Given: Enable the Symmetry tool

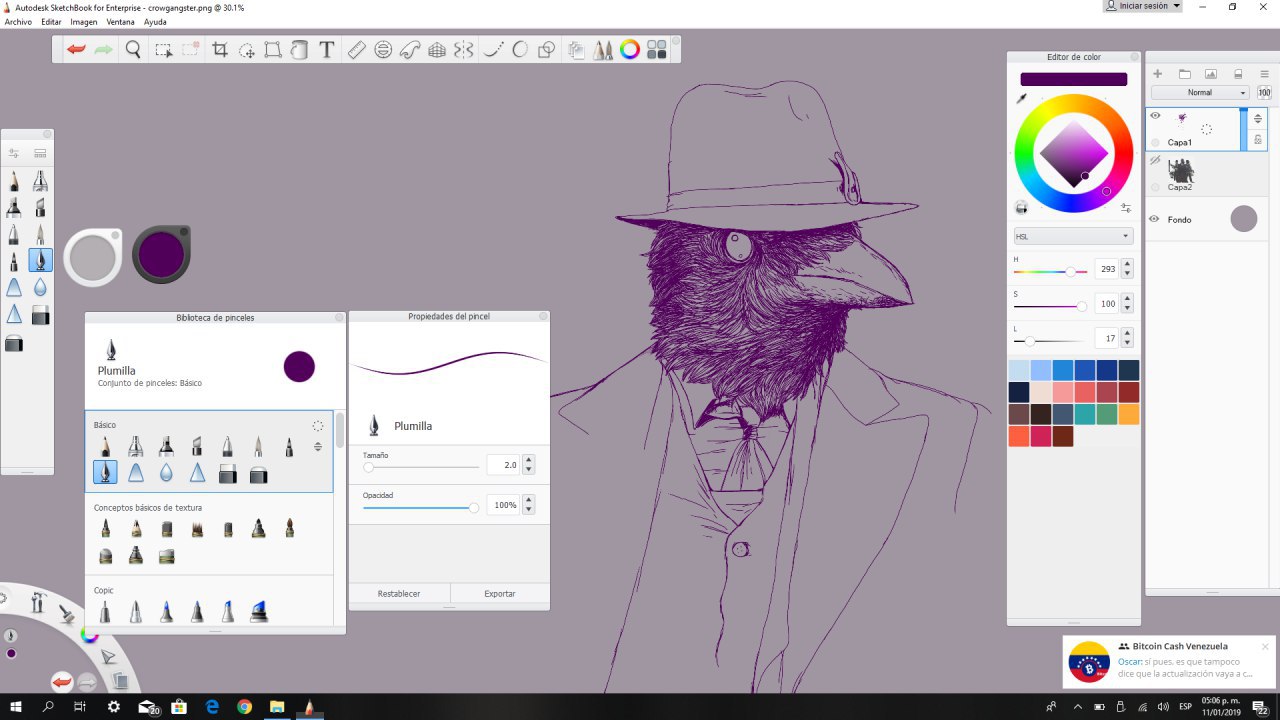Looking at the screenshot, I should pyautogui.click(x=463, y=49).
